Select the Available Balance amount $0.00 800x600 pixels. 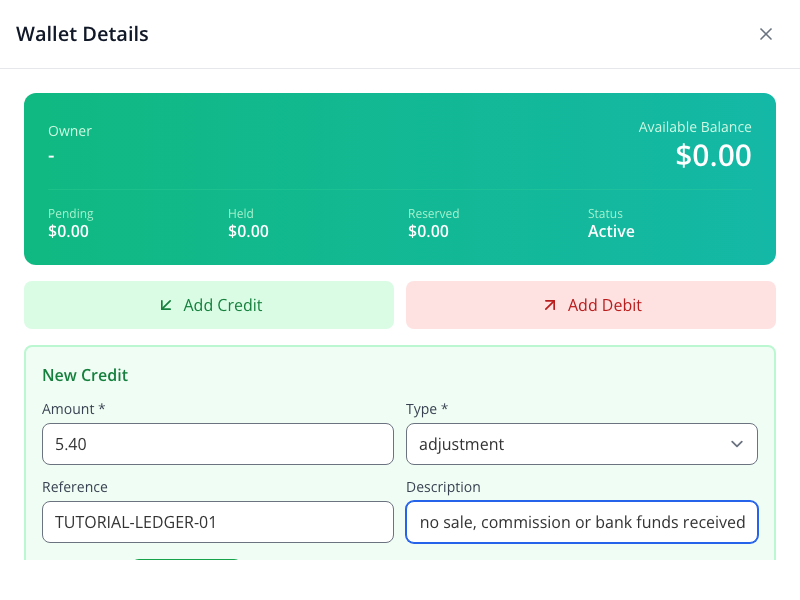713,155
